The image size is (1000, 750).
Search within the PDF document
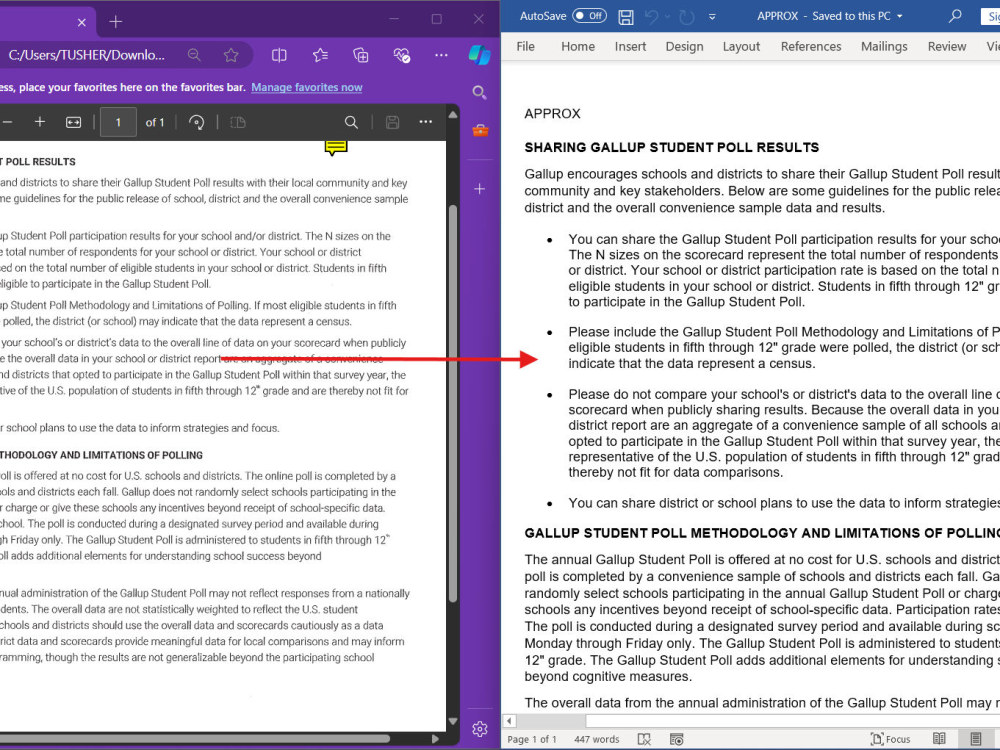tap(351, 122)
